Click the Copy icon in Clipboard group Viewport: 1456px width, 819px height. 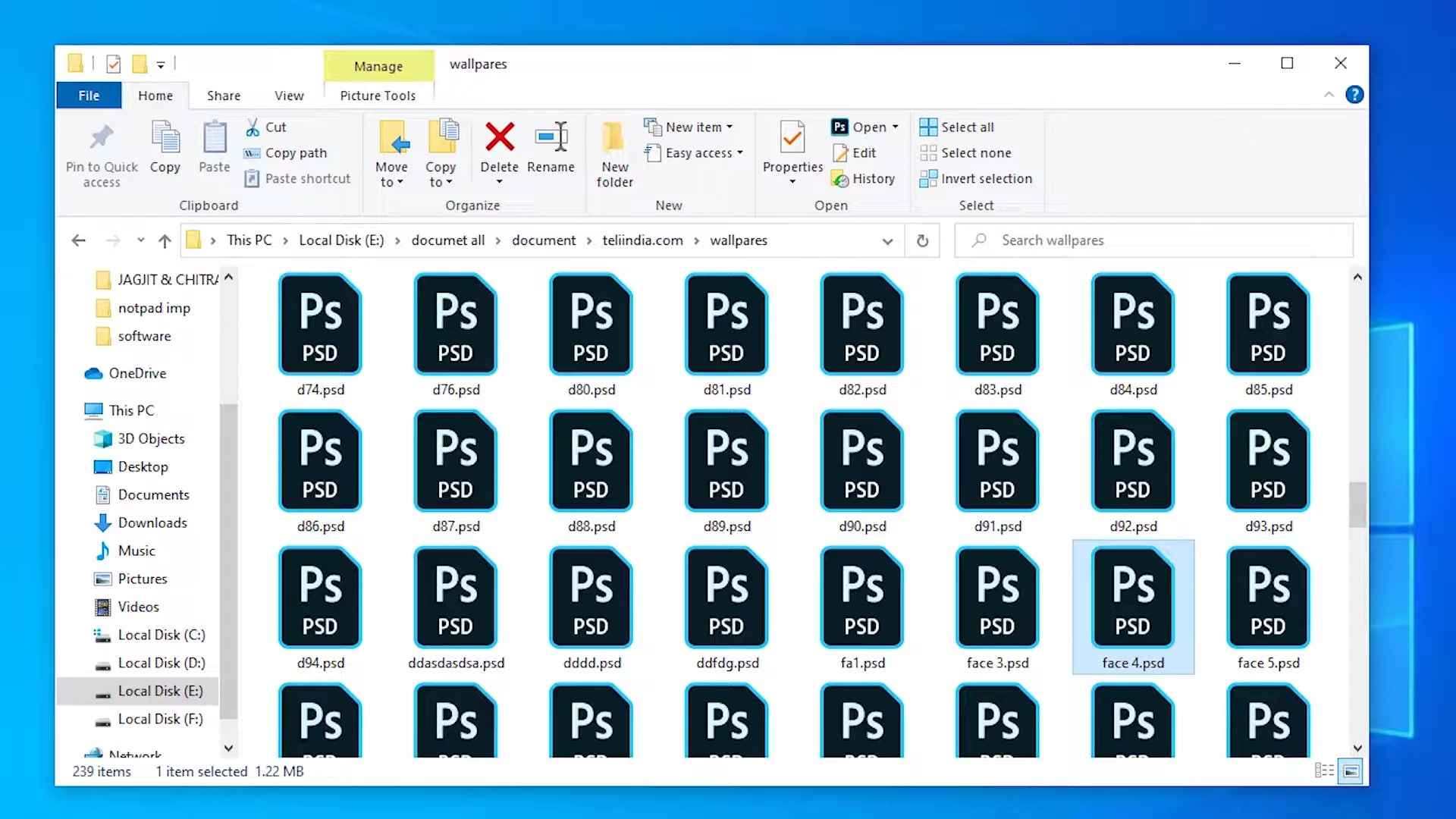tap(165, 137)
